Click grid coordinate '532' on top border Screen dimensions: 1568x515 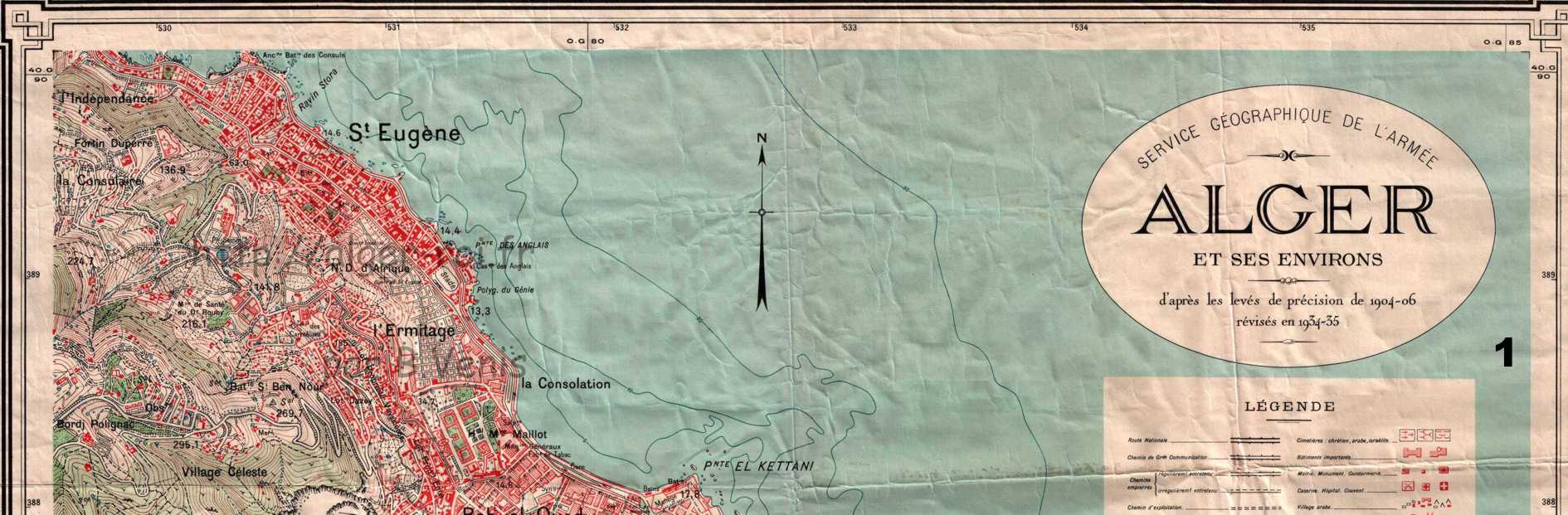(x=622, y=28)
